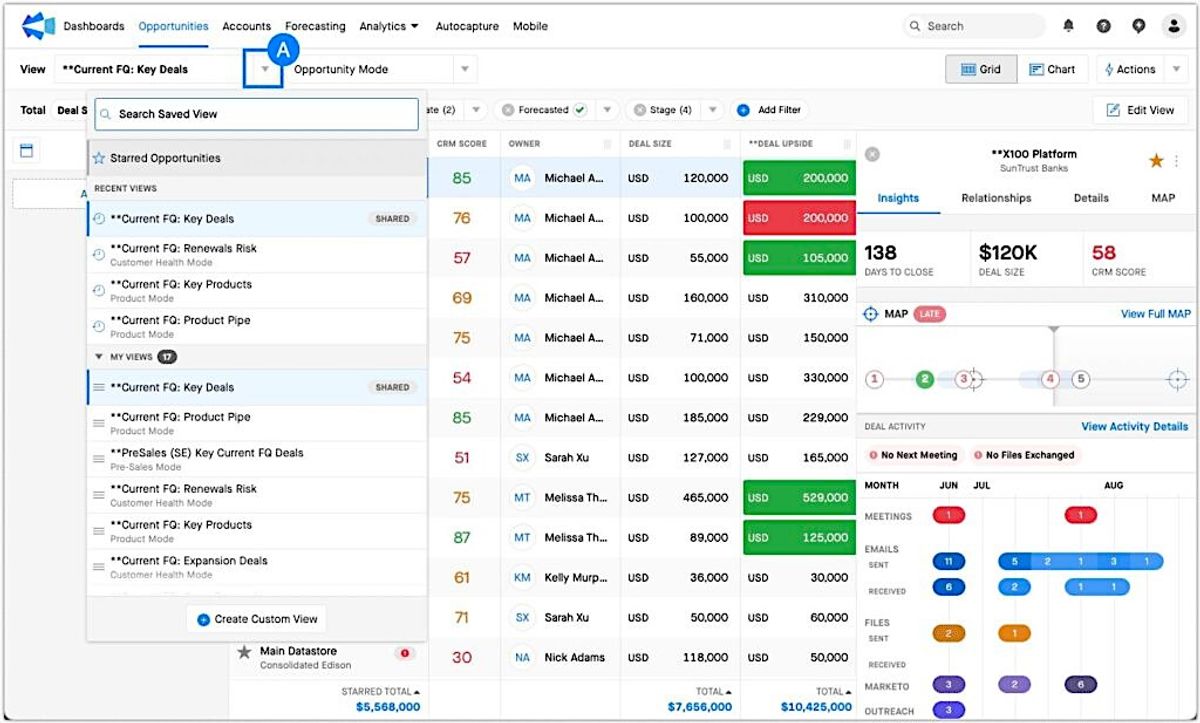The width and height of the screenshot is (1200, 723).
Task: Switch to Chart view
Action: (1053, 69)
